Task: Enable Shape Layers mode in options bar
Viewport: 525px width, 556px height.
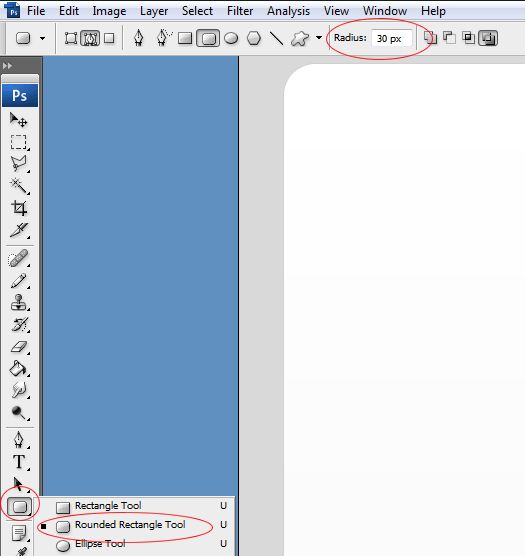Action: (71, 38)
